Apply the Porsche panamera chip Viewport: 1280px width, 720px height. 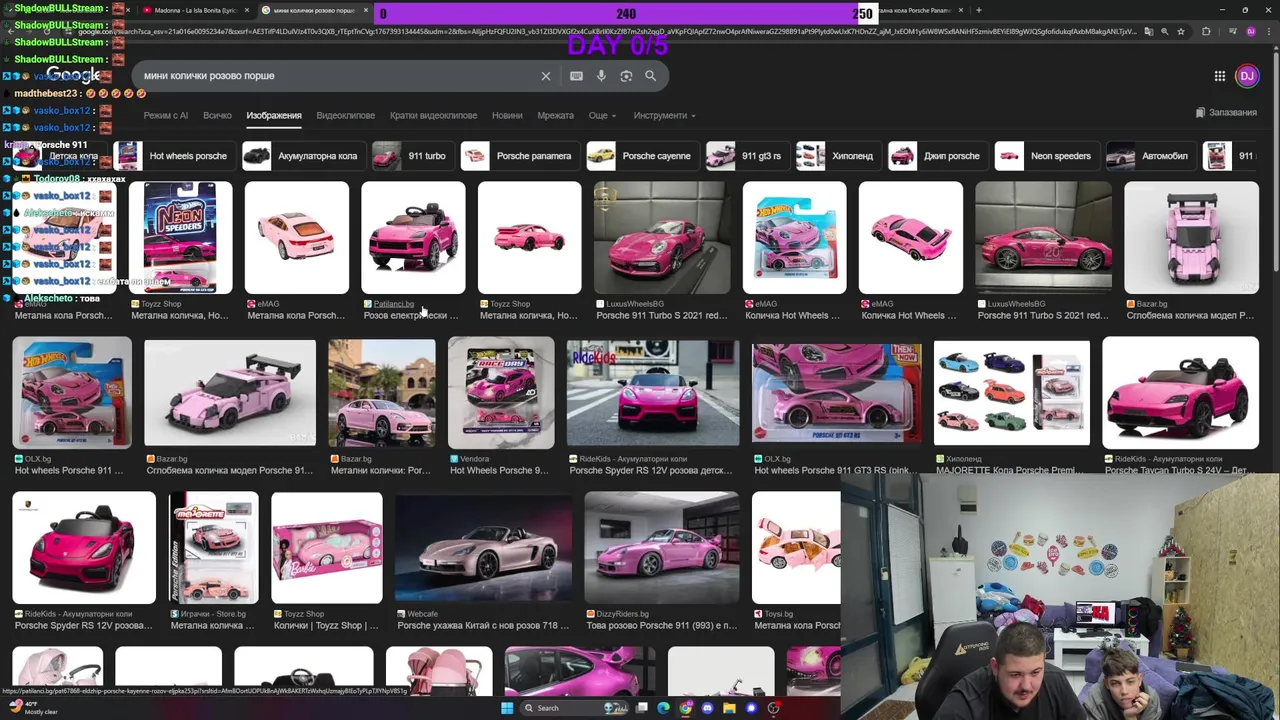(519, 156)
